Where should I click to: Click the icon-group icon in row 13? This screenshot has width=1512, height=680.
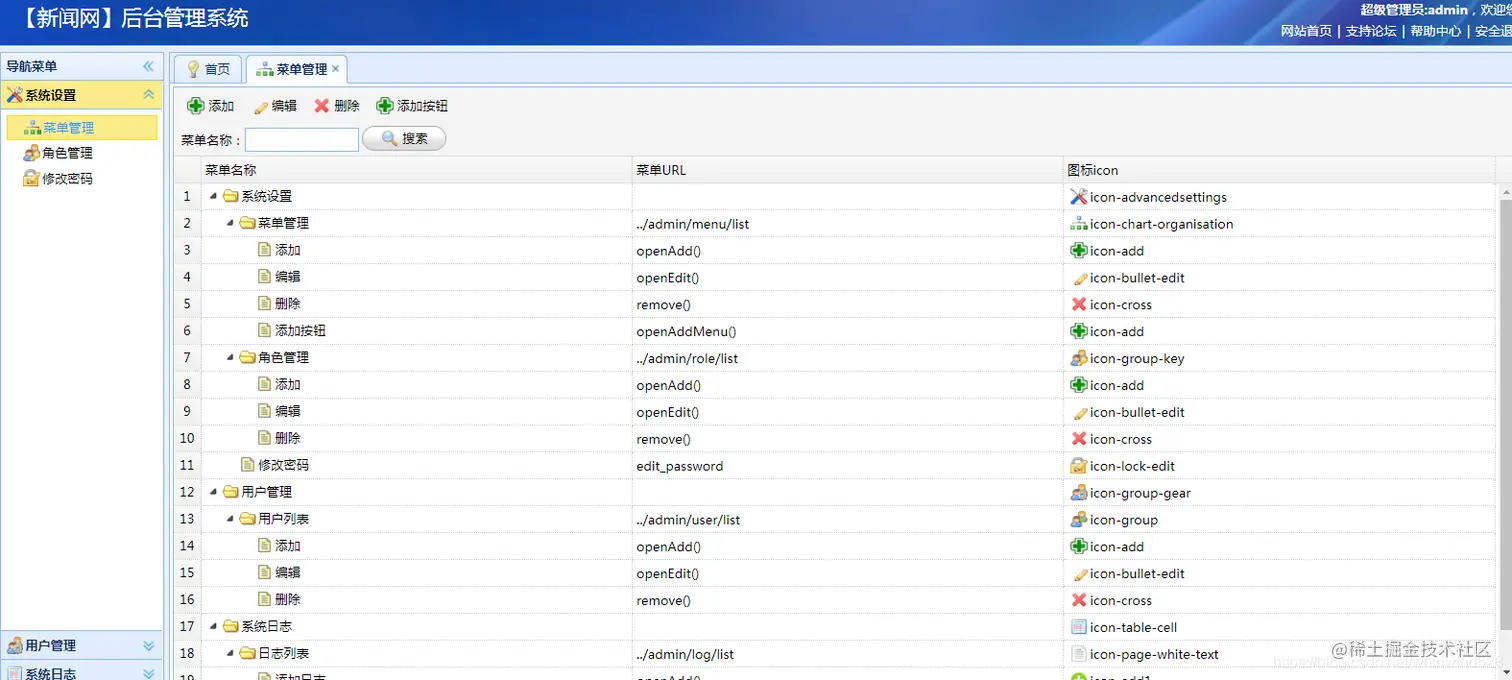click(1078, 520)
